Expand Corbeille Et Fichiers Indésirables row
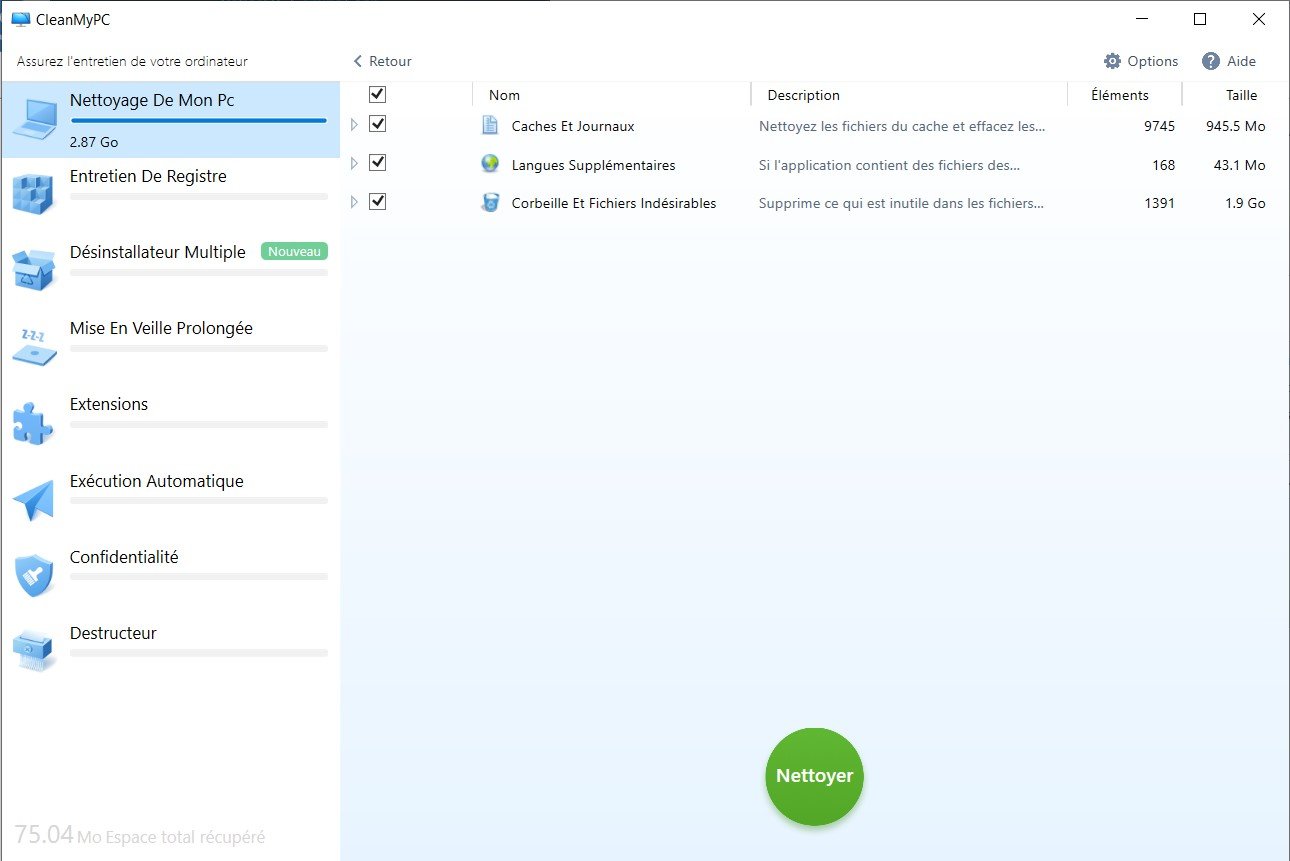This screenshot has height=861, width=1290. 353,202
